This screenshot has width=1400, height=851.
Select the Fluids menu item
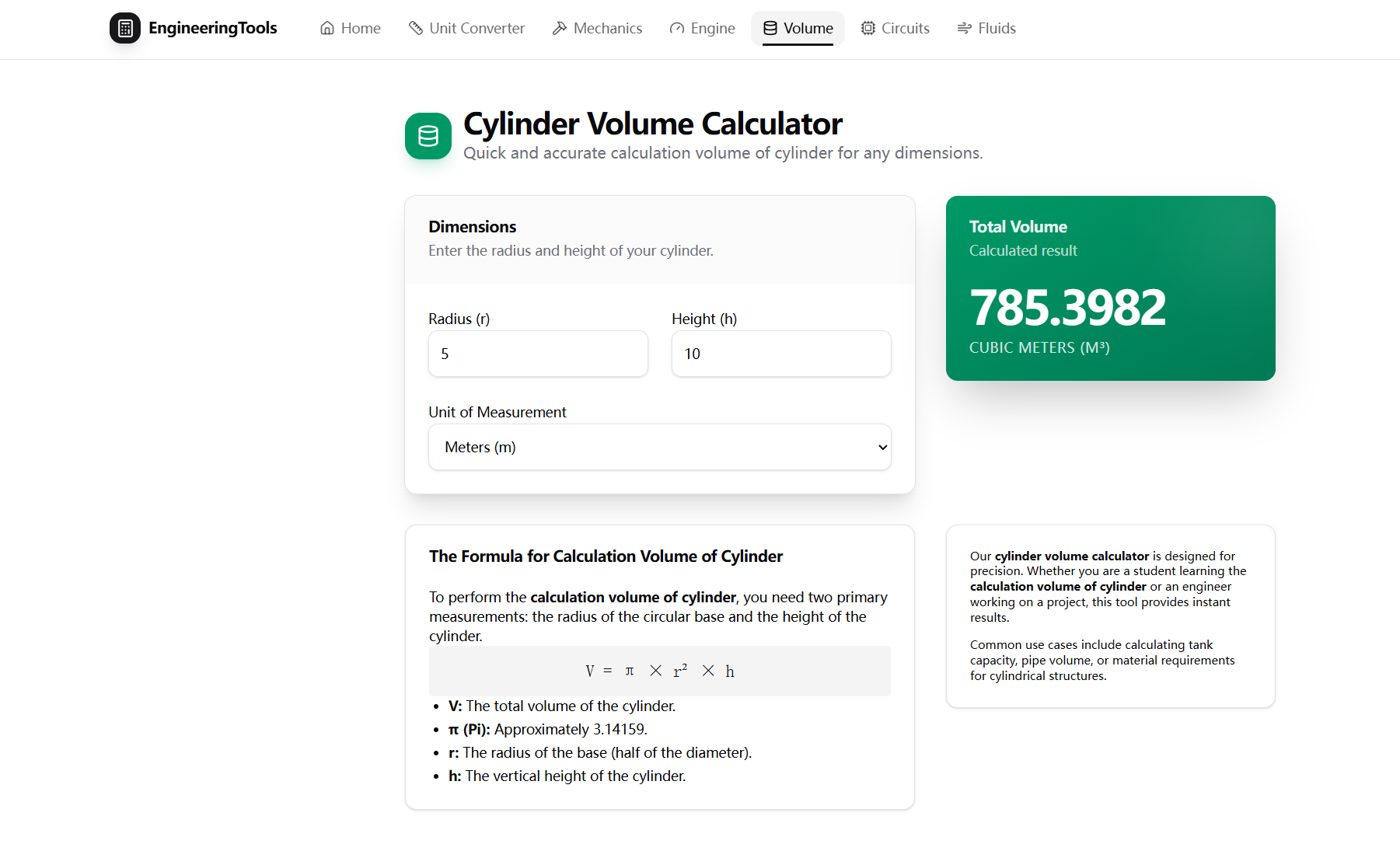[x=986, y=28]
